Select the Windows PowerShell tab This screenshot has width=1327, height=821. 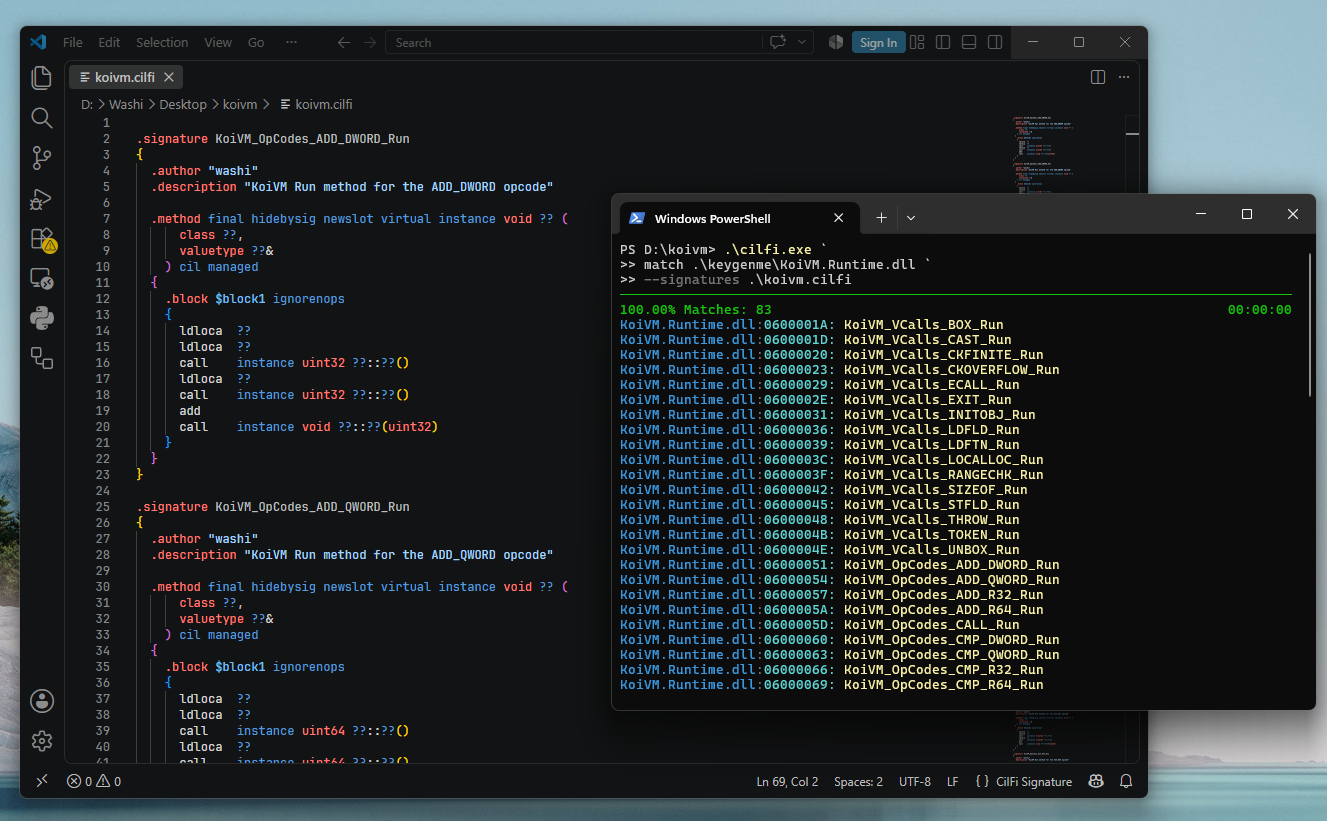point(737,218)
